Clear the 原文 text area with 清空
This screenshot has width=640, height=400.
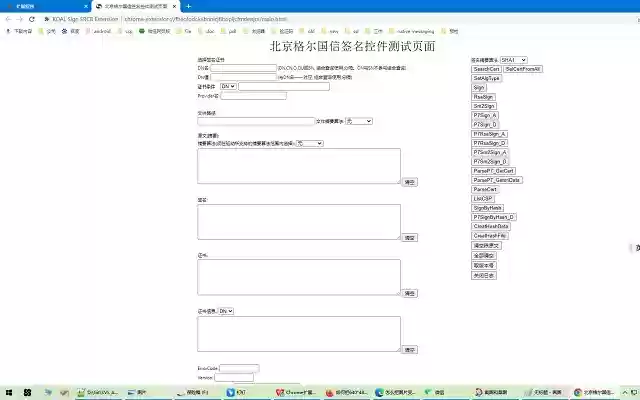coord(409,182)
